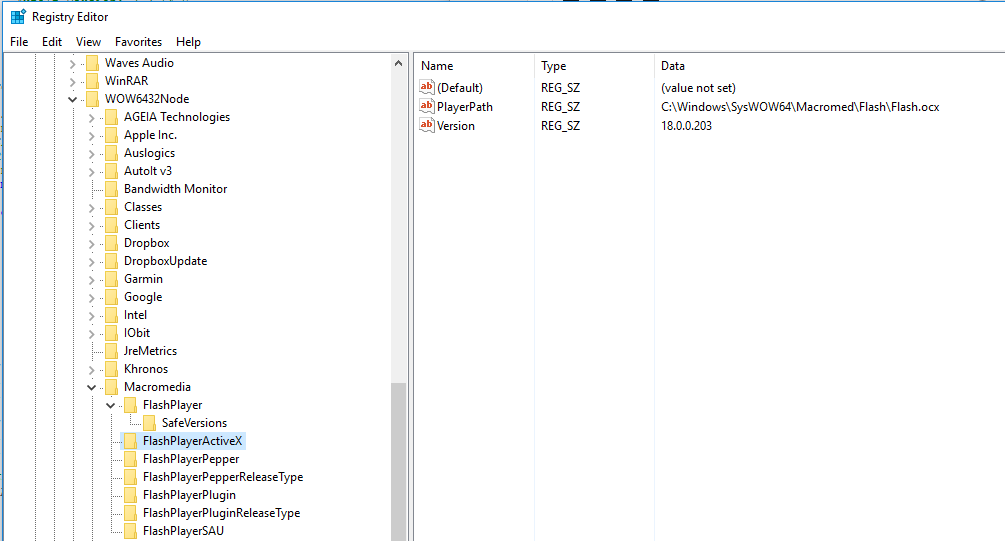Click the Macromedia folder icon
Image resolution: width=1005 pixels, height=541 pixels.
[112, 387]
